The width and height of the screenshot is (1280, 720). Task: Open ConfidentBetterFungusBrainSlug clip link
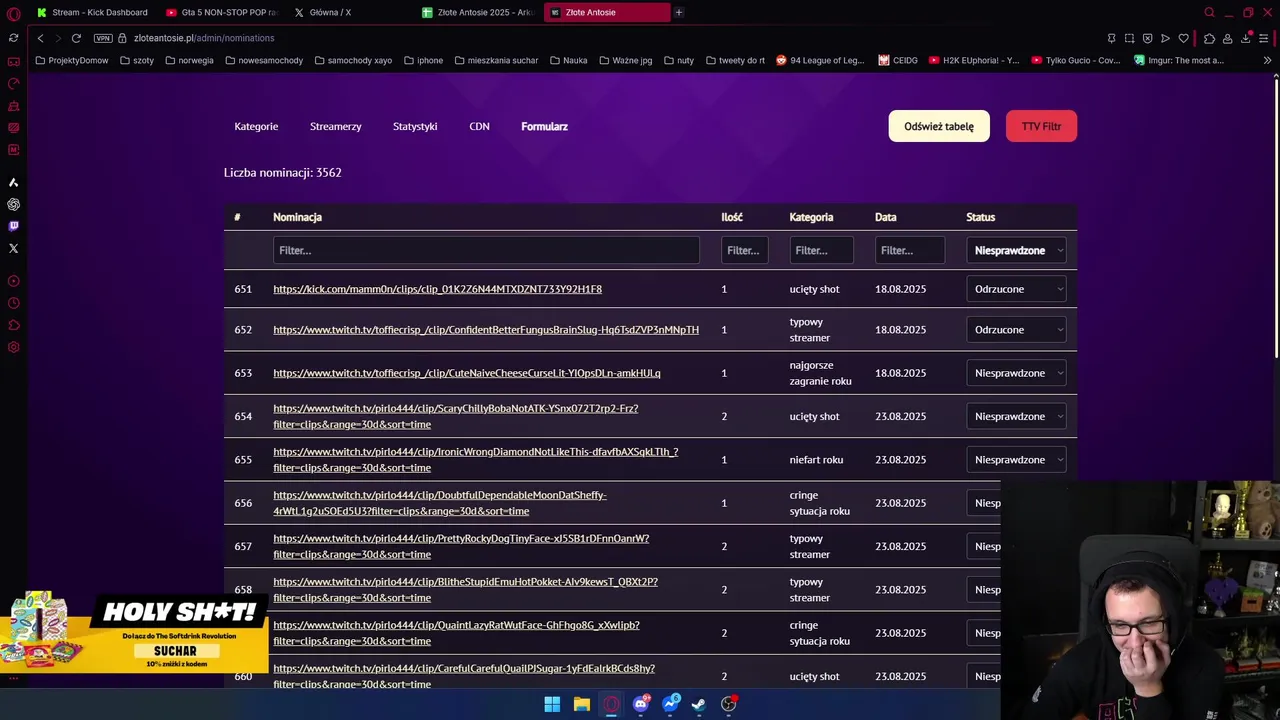(x=486, y=330)
